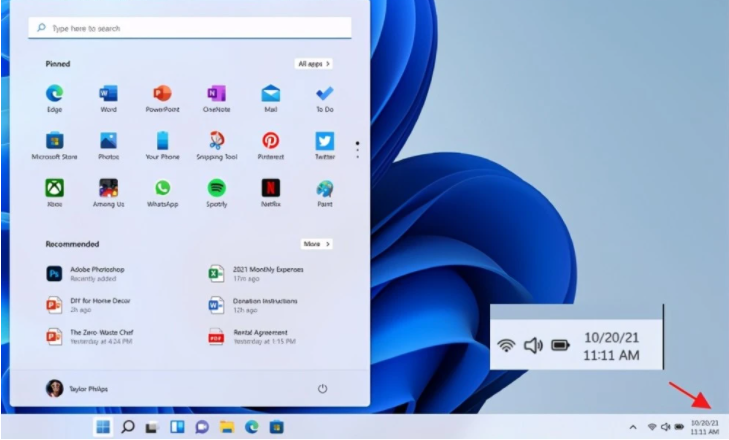Screen dimensions: 729x440
Task: Open the Snipping Tool app
Action: [216, 141]
